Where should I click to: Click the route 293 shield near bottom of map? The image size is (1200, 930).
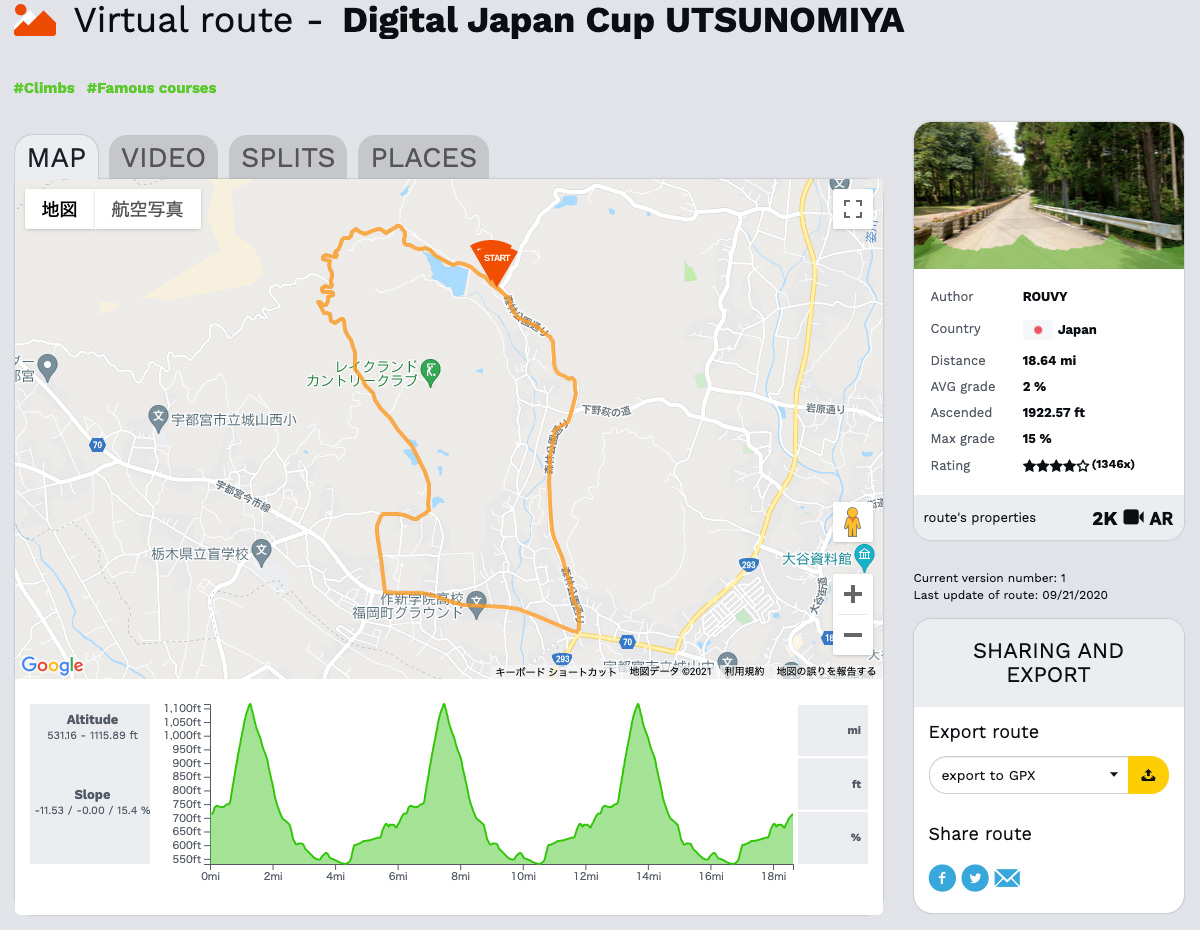coord(562,659)
